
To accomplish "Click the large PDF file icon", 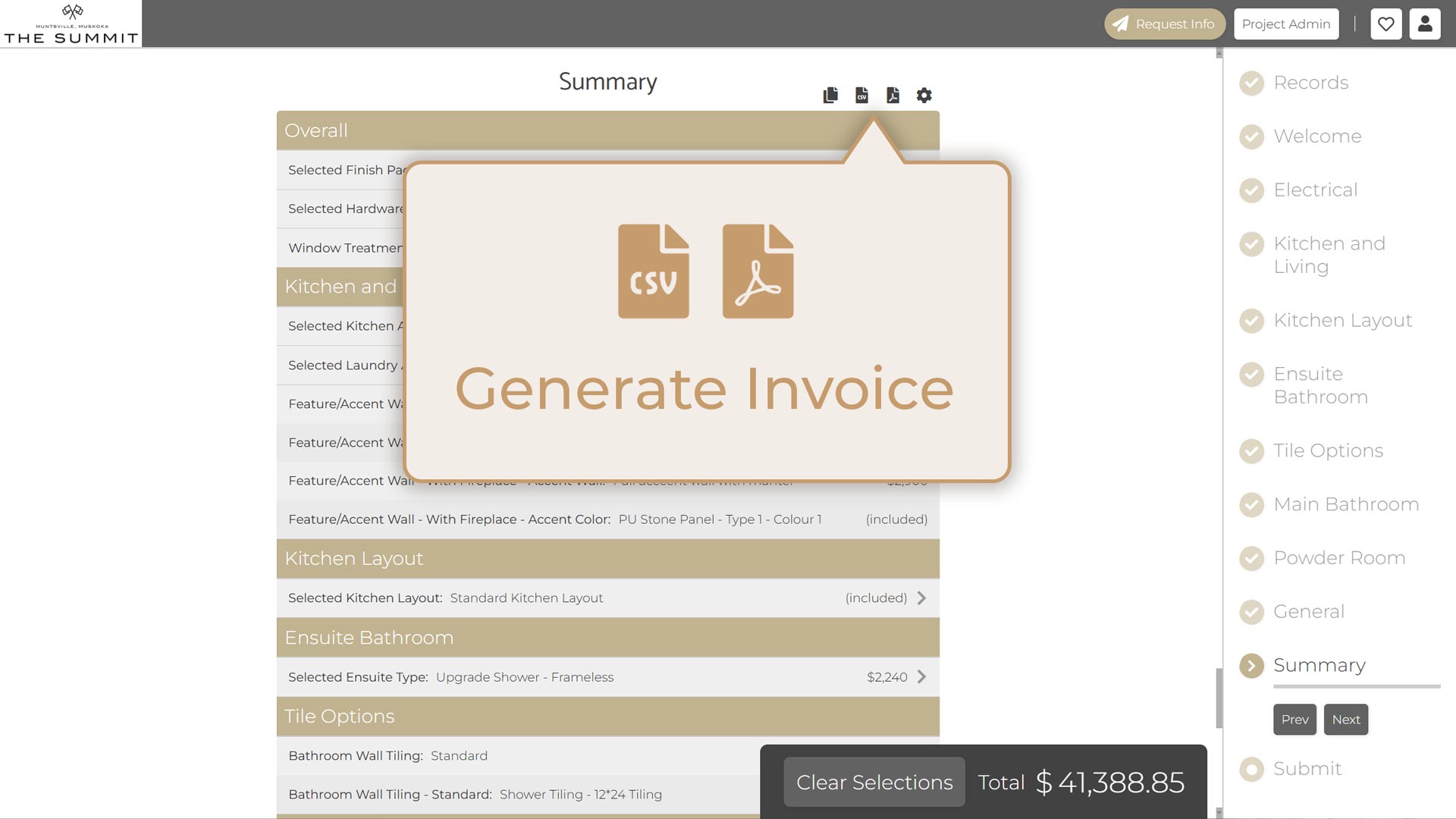I will (758, 271).
